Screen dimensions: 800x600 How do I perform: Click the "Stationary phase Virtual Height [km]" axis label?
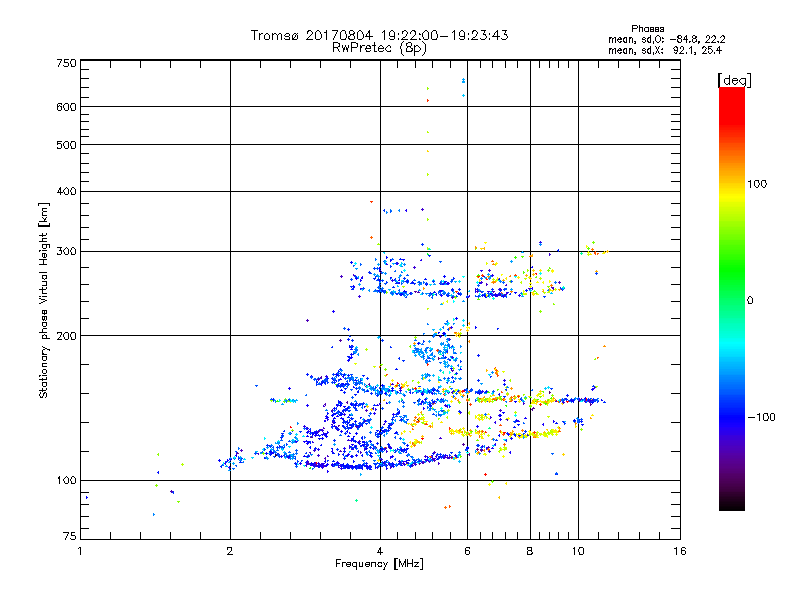click(44, 300)
